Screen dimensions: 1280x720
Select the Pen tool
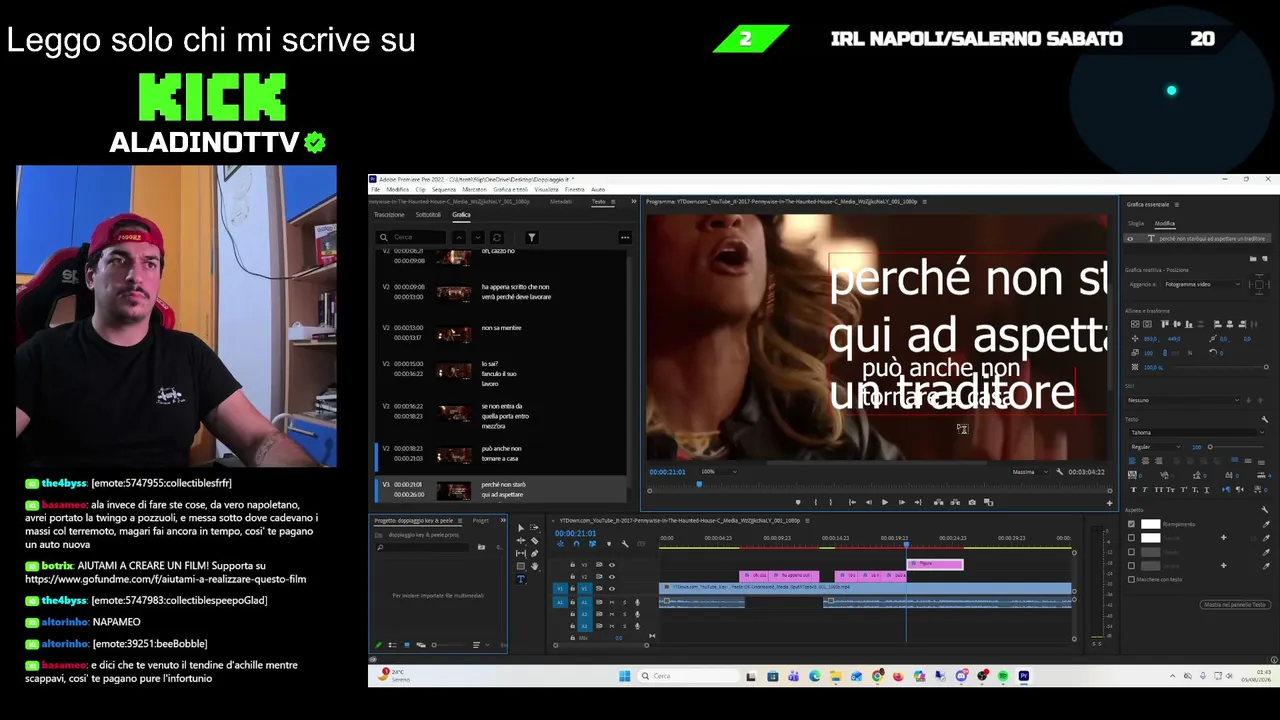click(534, 553)
